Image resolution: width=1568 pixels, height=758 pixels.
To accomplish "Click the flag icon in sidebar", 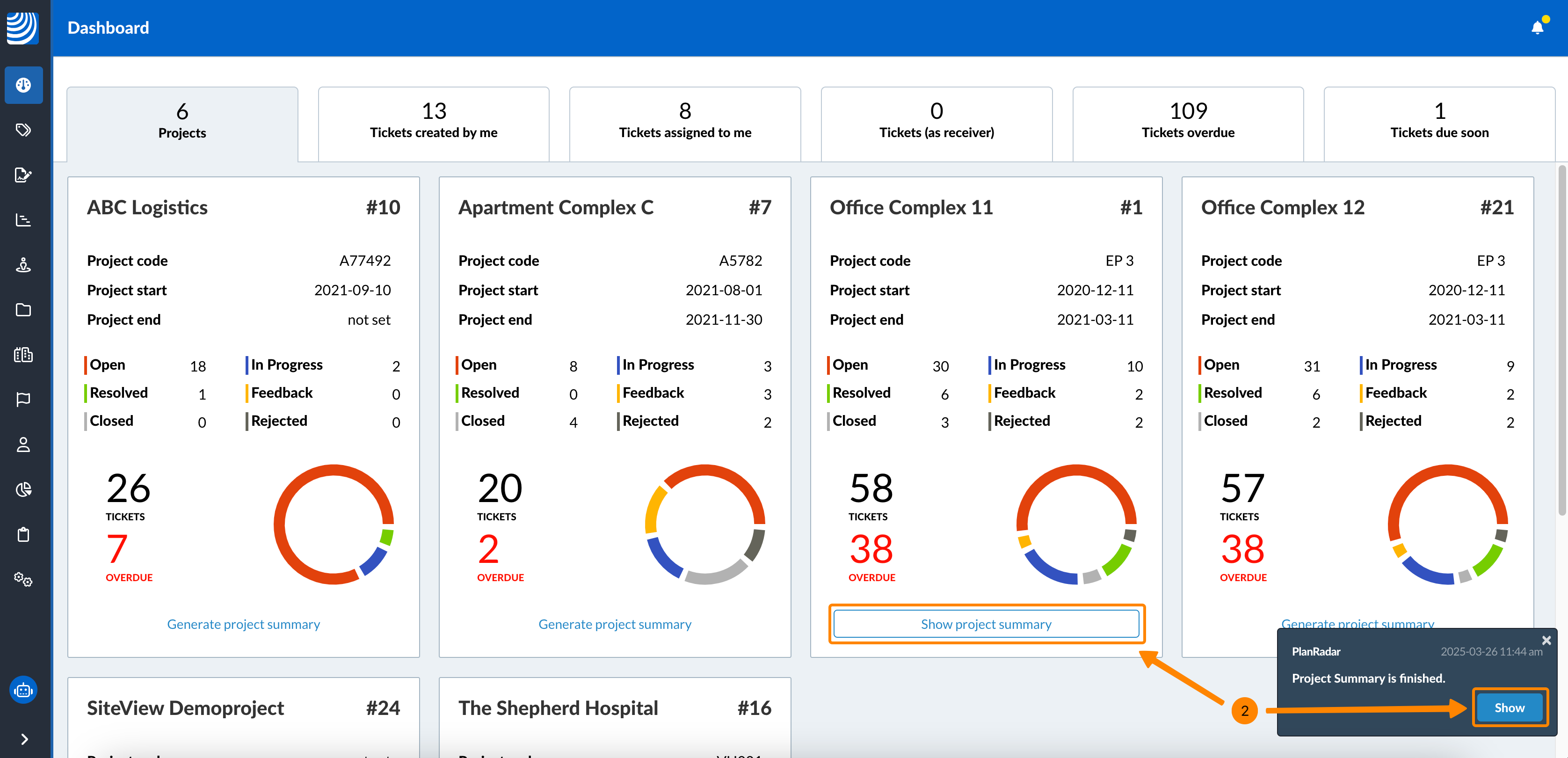I will coord(23,400).
